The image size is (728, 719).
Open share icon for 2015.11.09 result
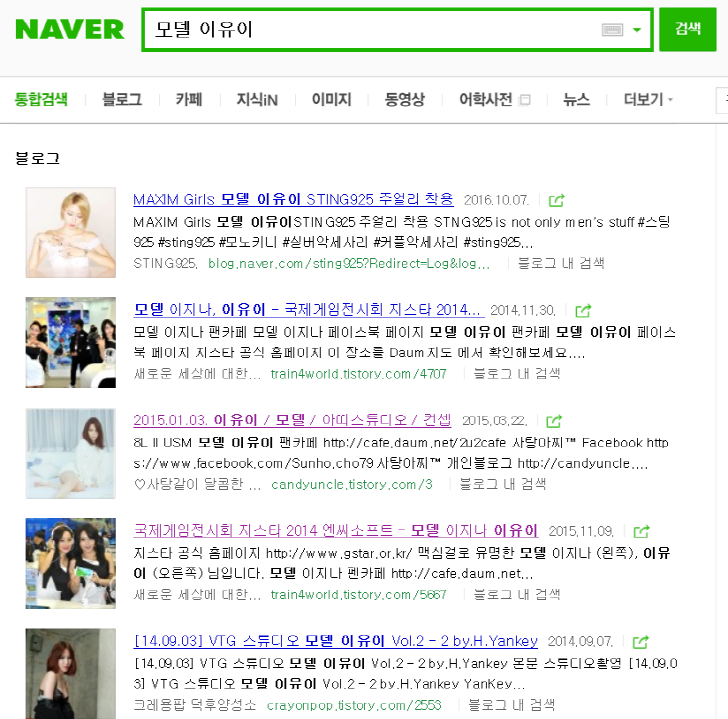point(641,531)
